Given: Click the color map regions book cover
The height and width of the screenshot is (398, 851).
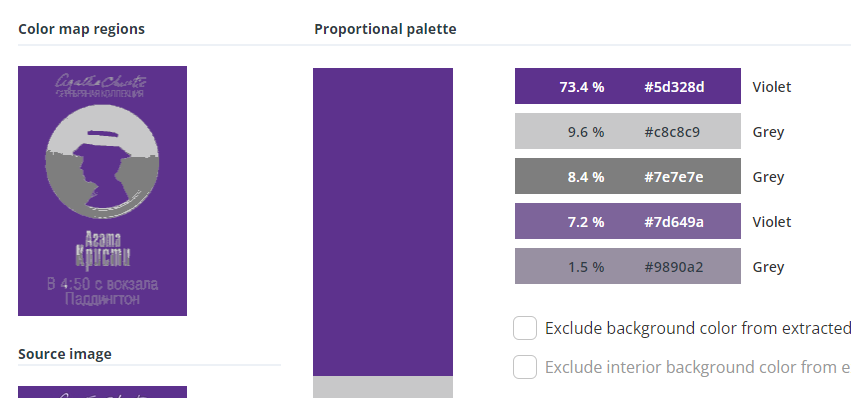Looking at the screenshot, I should coord(103,191).
